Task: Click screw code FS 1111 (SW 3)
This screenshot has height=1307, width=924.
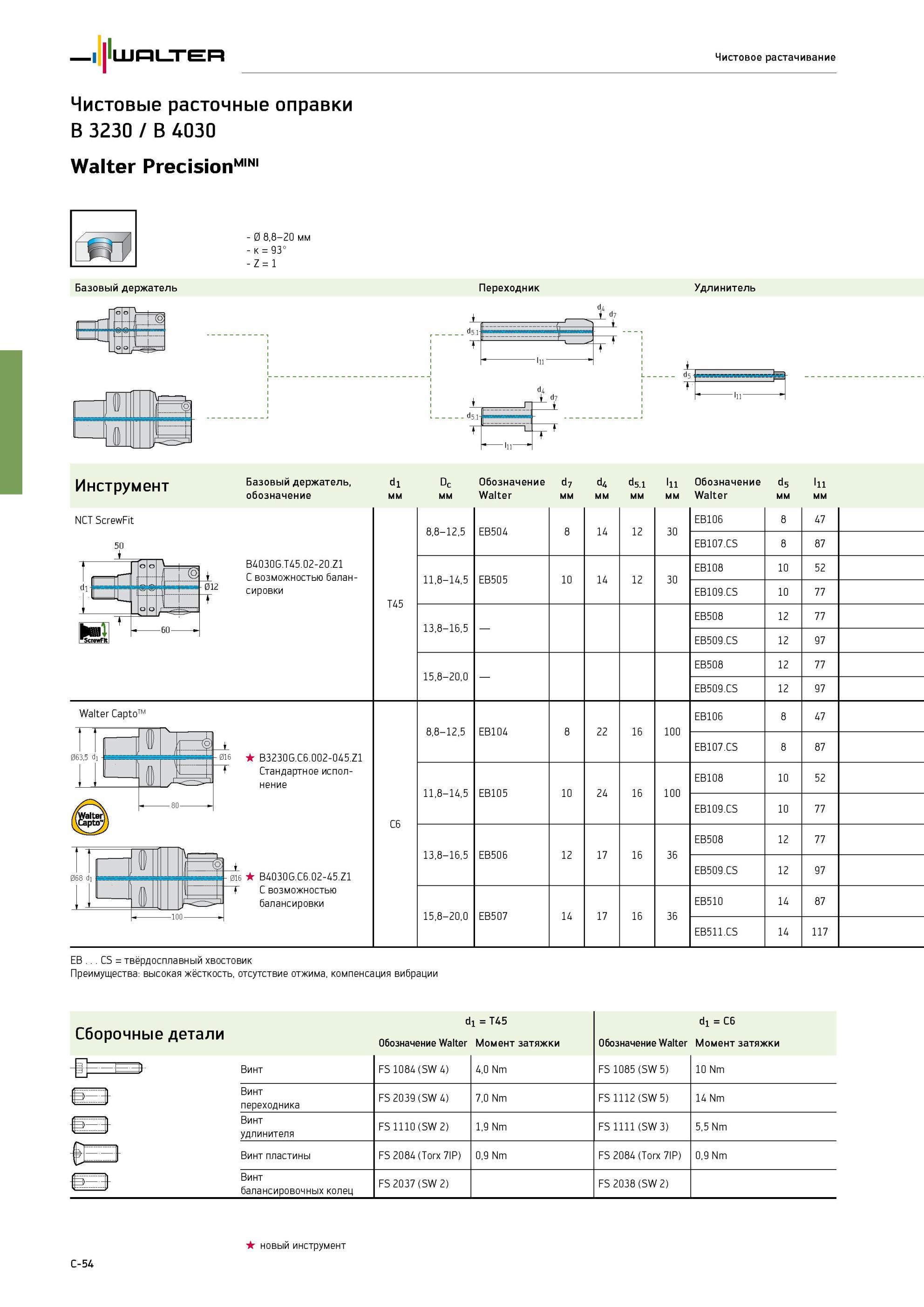Action: (x=633, y=1127)
